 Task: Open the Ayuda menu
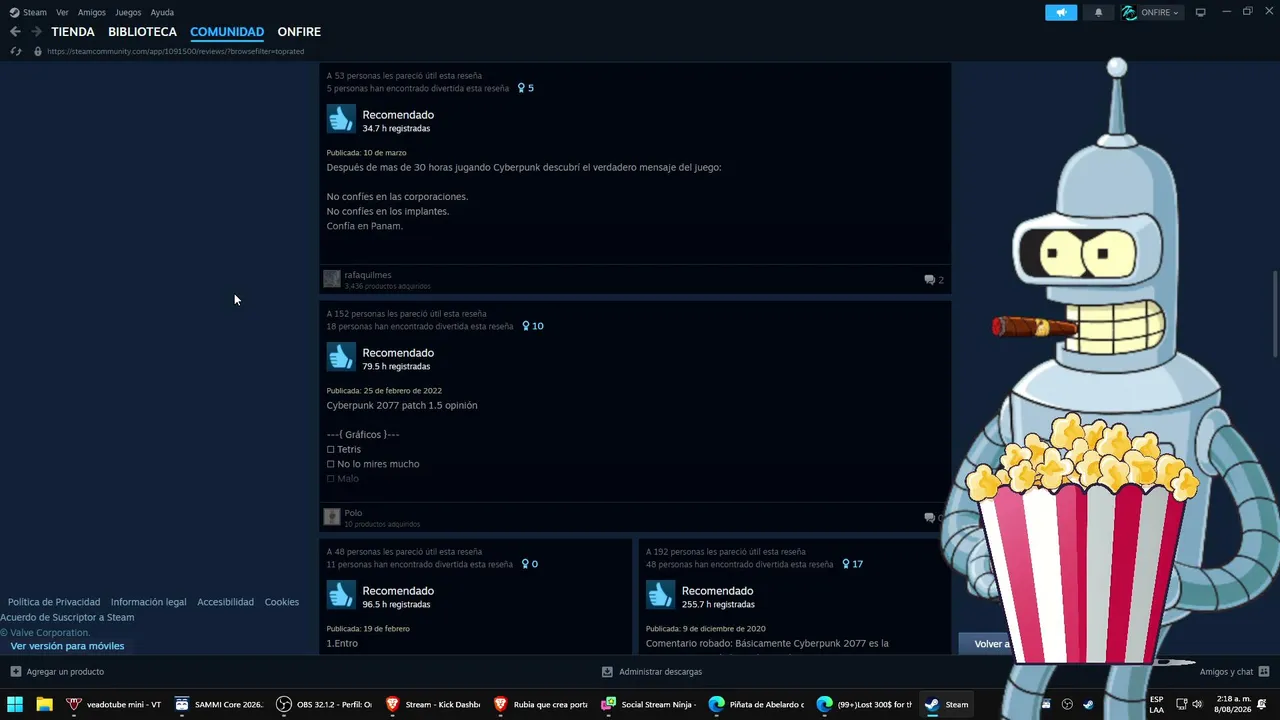point(162,12)
